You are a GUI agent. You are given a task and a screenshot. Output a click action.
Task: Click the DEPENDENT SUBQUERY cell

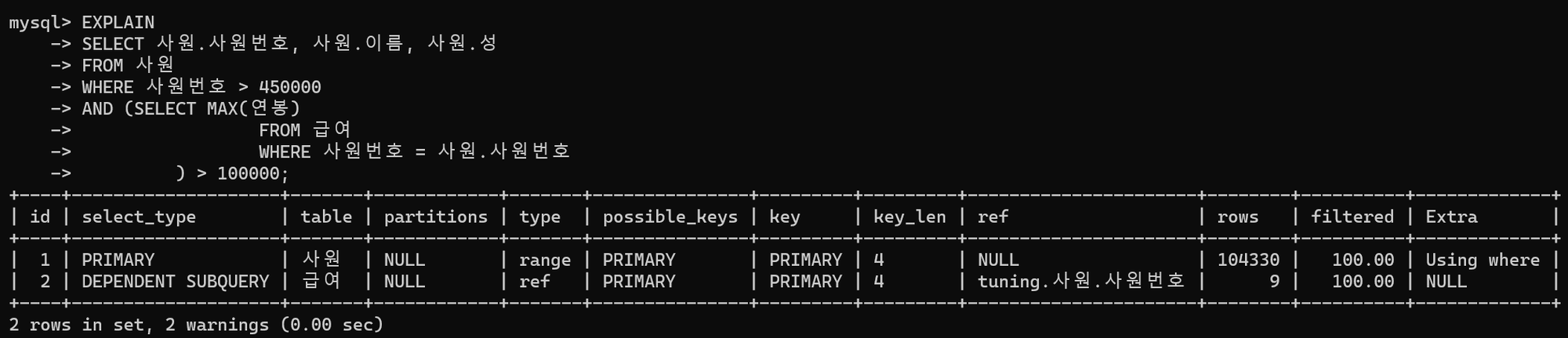175,282
